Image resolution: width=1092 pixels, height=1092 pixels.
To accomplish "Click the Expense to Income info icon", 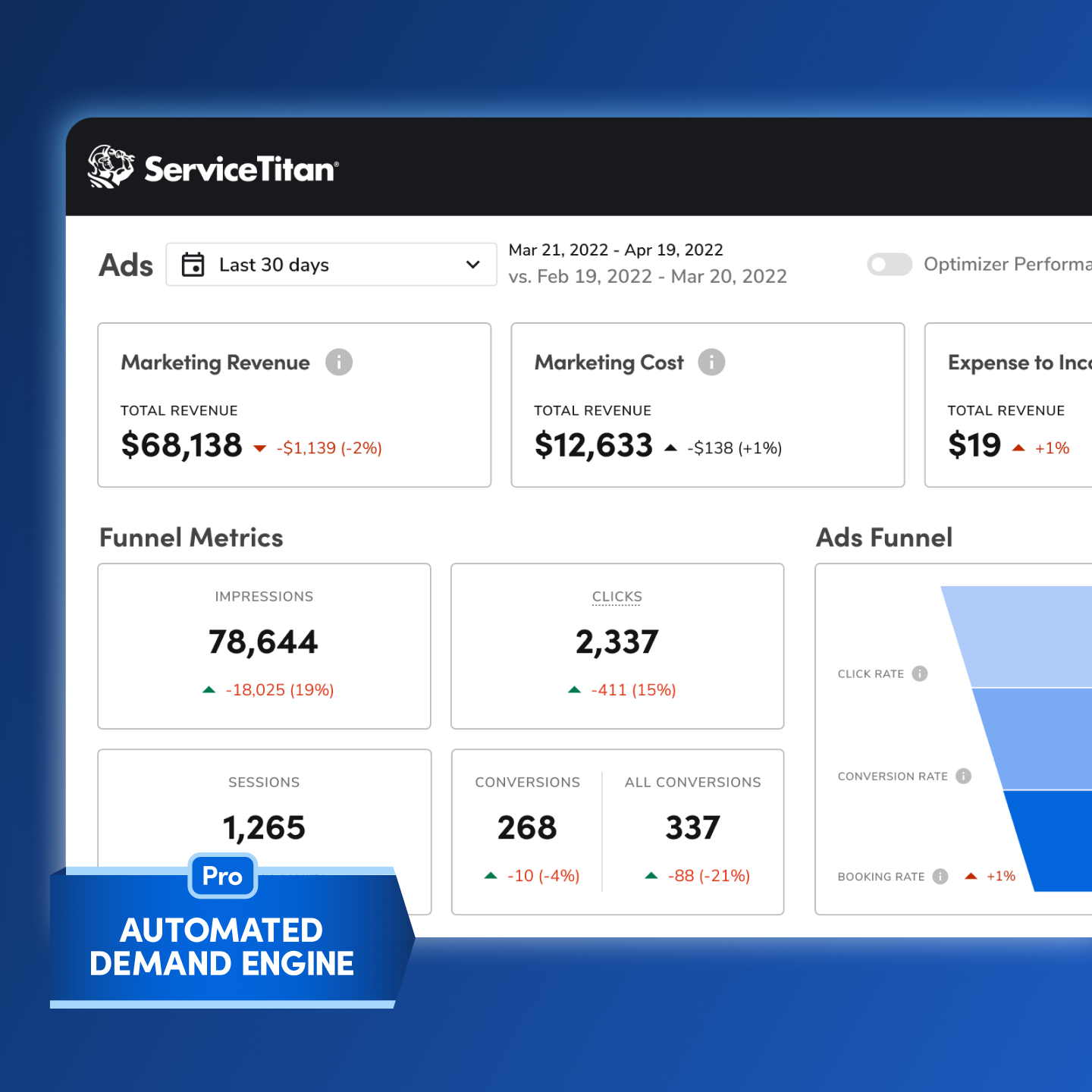I will tap(1087, 362).
